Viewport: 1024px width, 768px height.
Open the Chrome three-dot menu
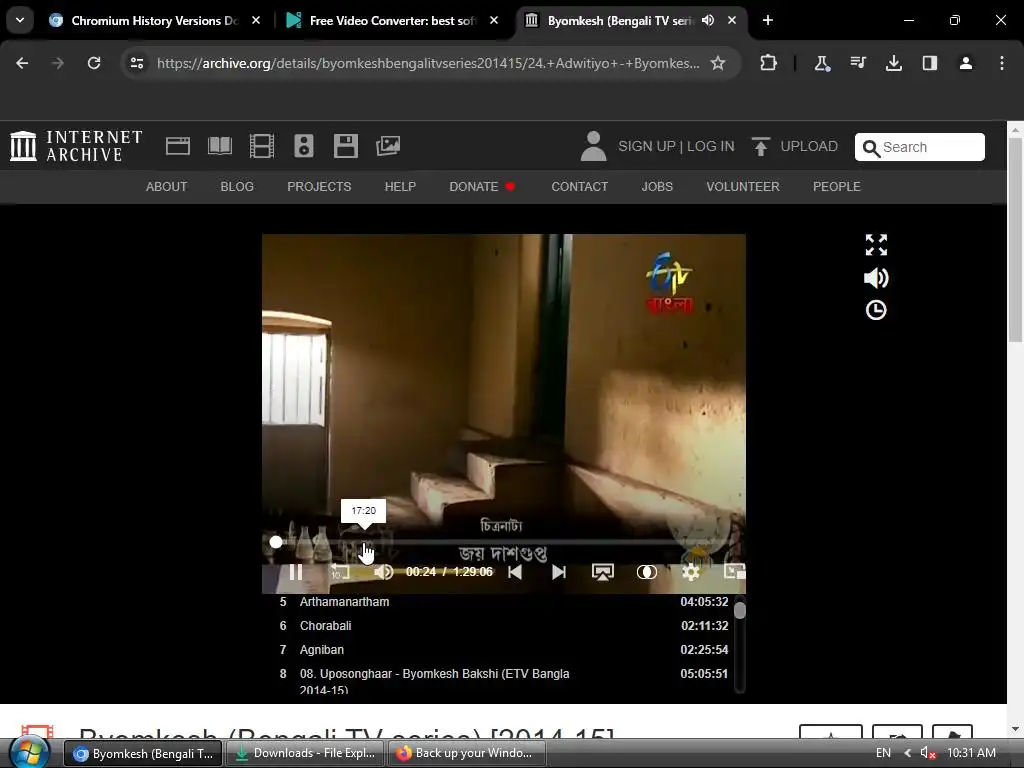[1001, 63]
